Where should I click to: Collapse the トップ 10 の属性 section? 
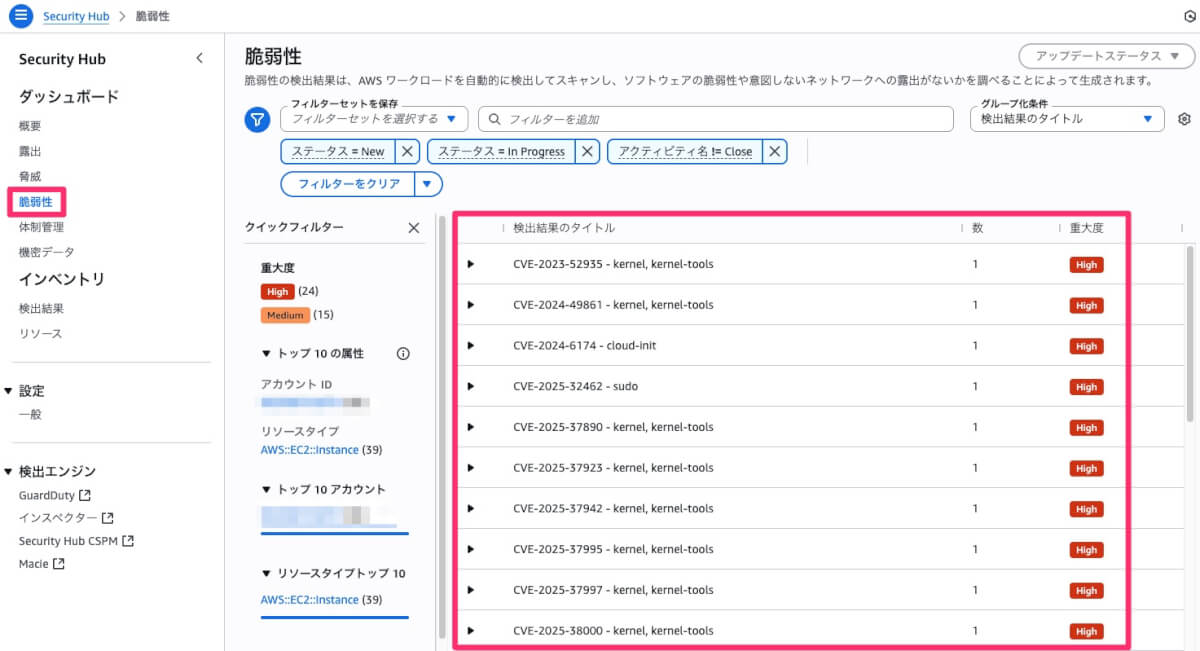tap(266, 353)
